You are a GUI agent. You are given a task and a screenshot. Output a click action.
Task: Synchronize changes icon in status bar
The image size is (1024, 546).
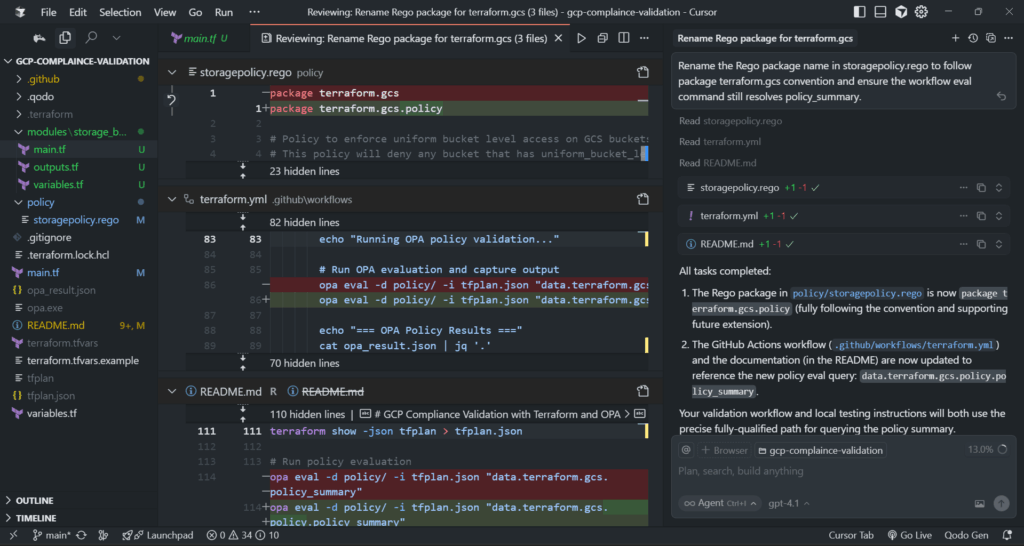(x=81, y=536)
